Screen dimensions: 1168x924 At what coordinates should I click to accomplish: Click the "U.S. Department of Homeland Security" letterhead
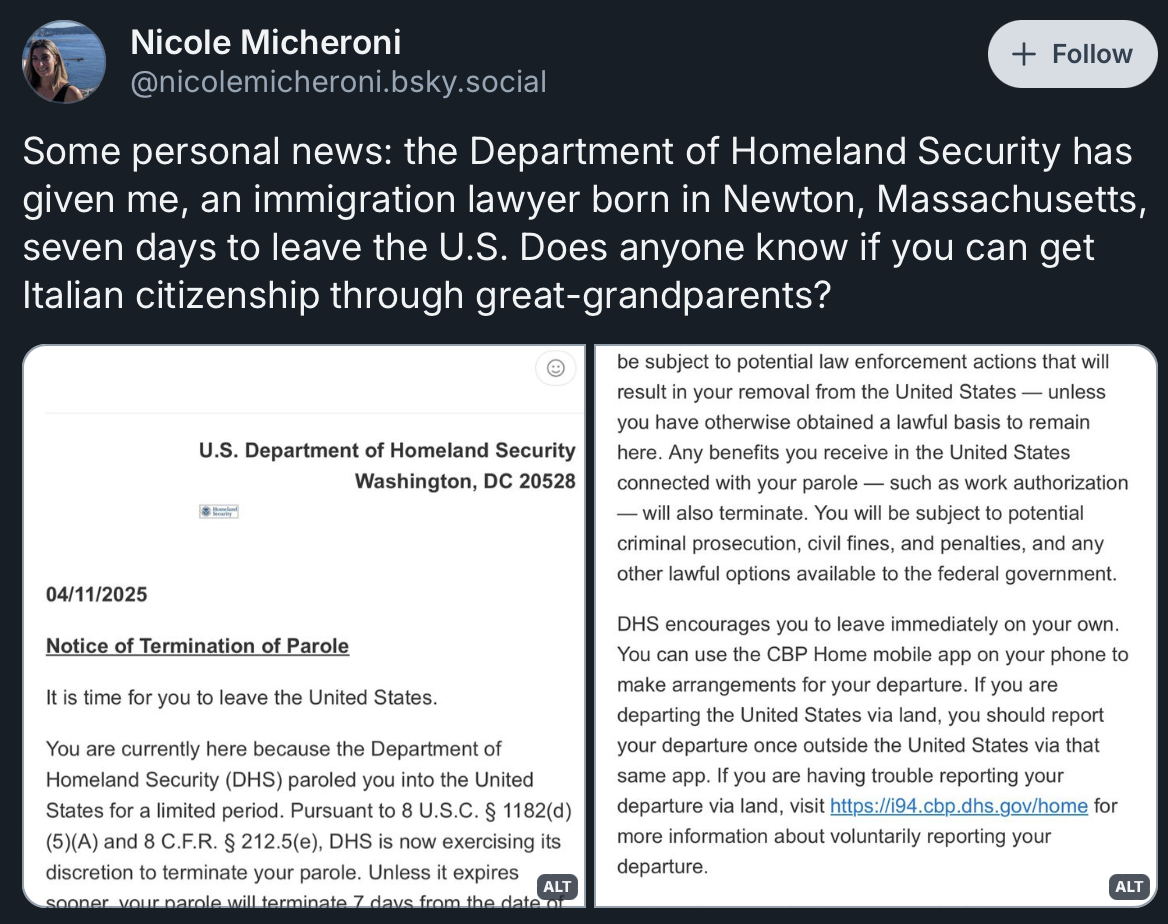coord(387,451)
